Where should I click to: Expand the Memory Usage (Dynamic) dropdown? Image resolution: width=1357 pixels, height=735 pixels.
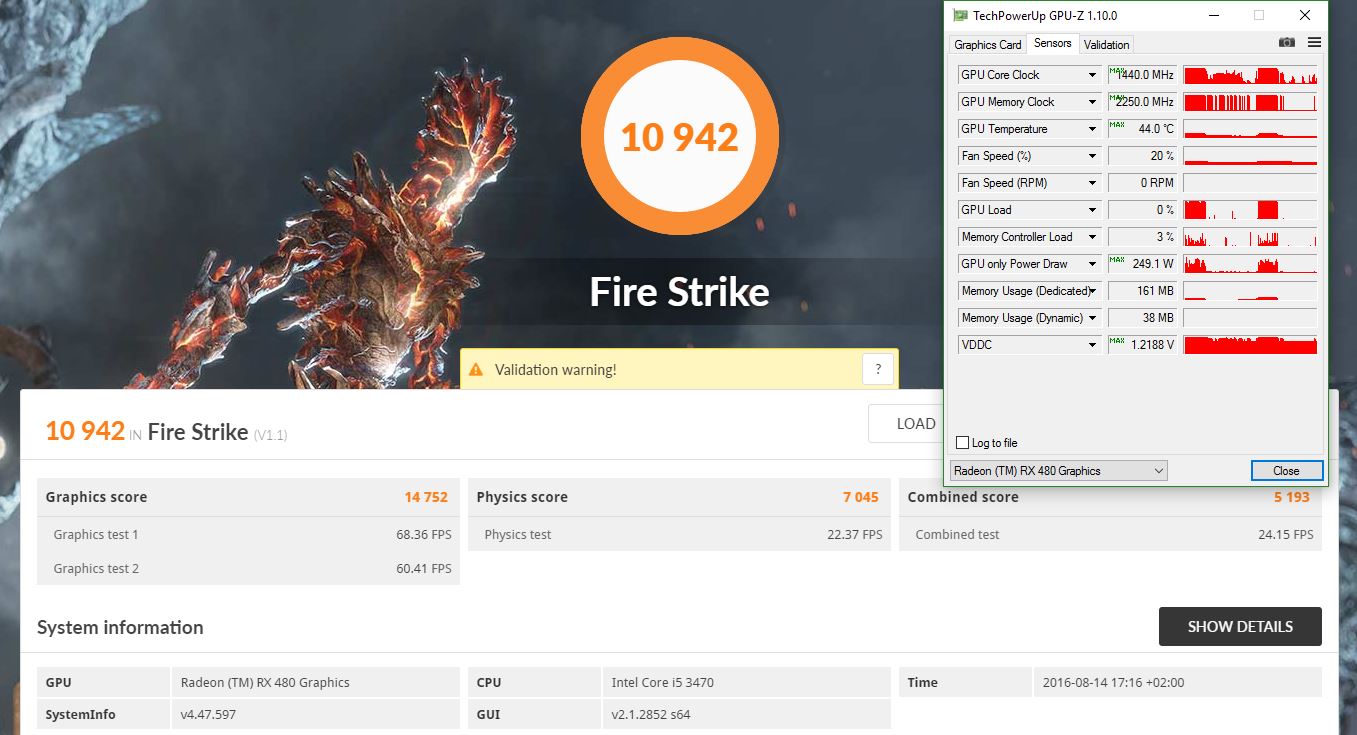[x=1092, y=318]
